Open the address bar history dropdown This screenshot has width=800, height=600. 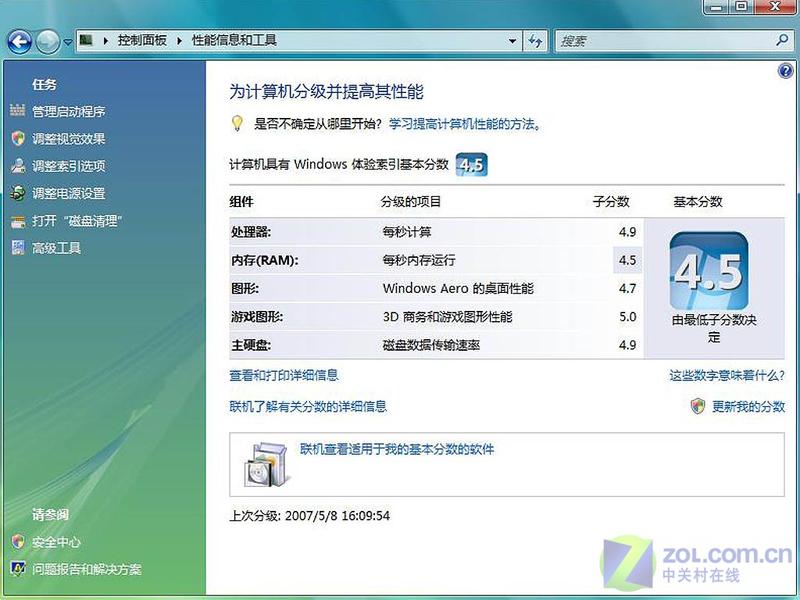click(x=512, y=41)
